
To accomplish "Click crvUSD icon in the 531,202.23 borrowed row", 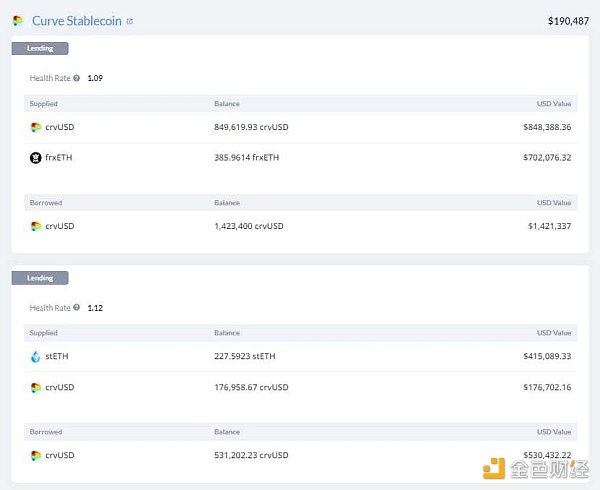I will 36,455.
